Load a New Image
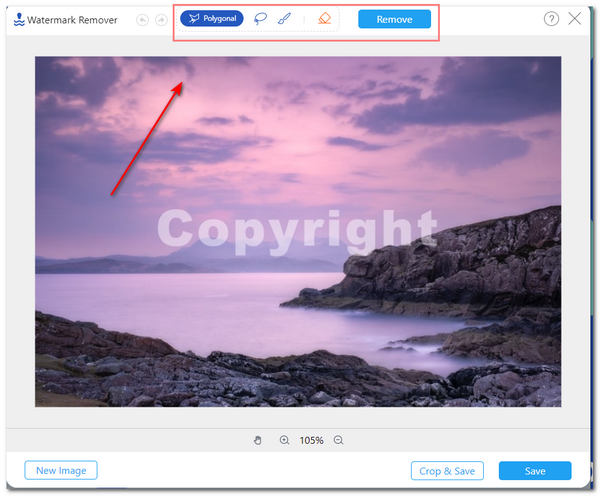 pyautogui.click(x=61, y=470)
